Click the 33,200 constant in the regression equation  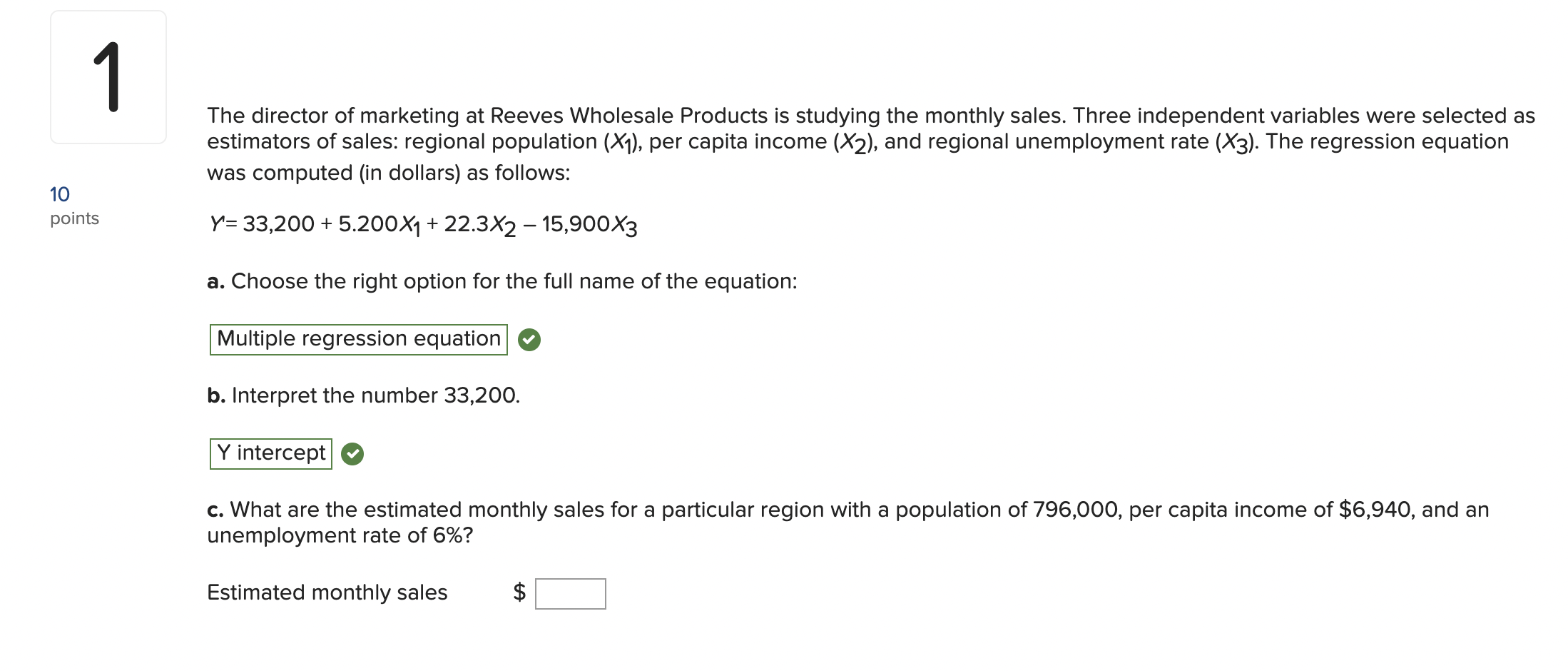click(278, 224)
